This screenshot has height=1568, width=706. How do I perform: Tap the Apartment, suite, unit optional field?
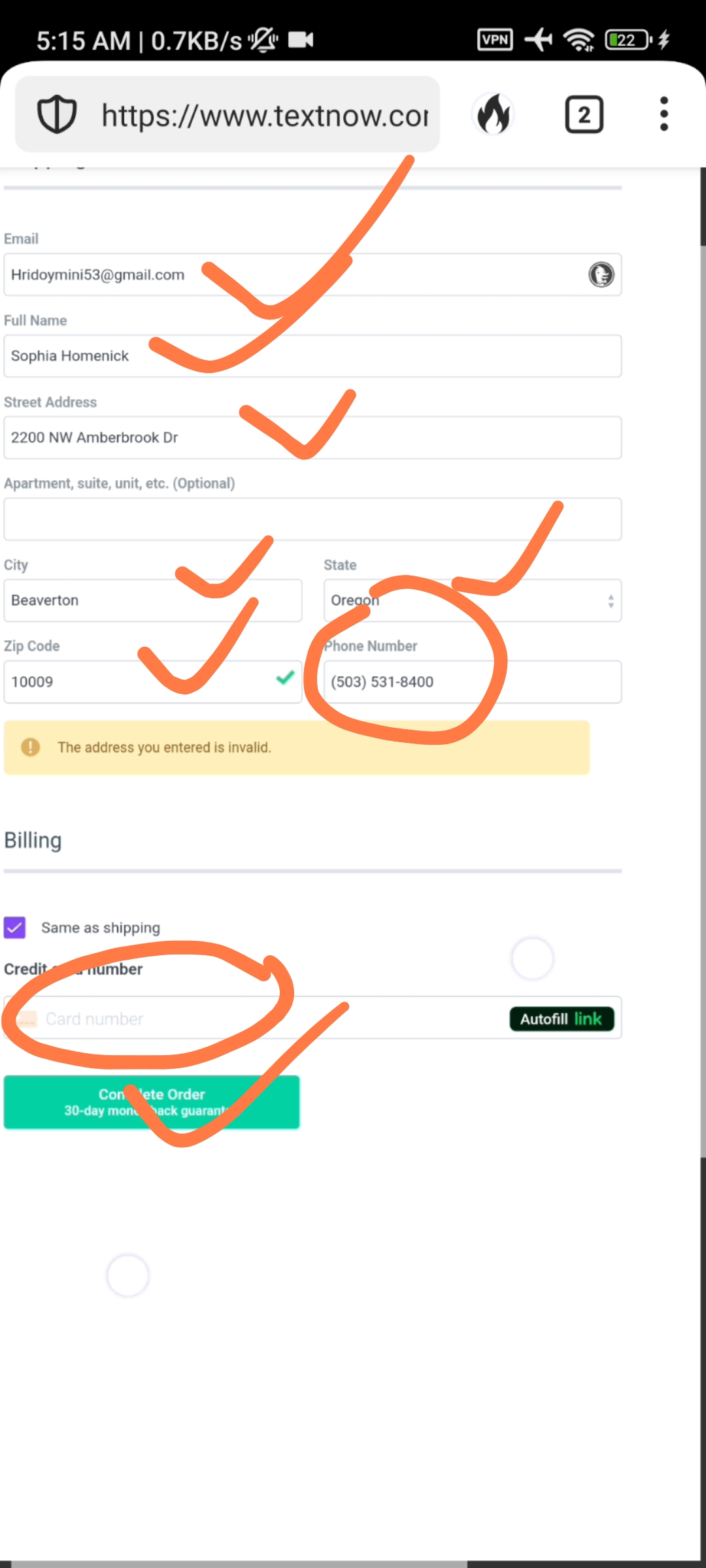click(x=312, y=519)
